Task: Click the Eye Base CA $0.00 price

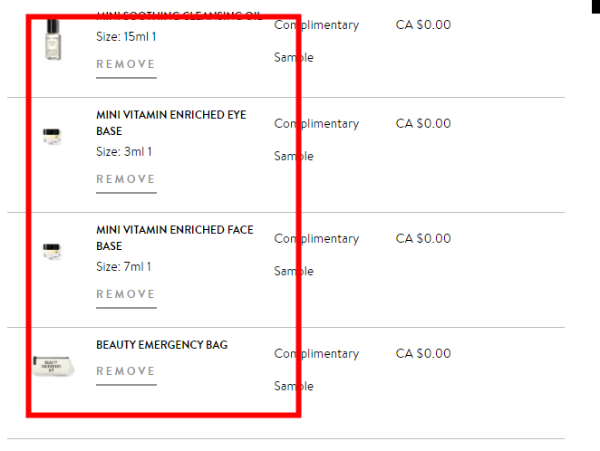Action: (x=423, y=124)
